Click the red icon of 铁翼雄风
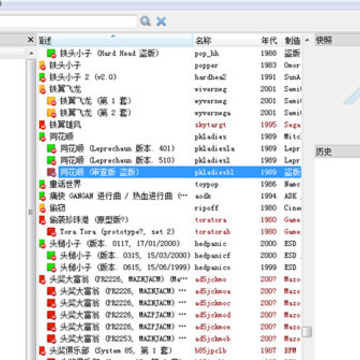Image resolution: width=360 pixels, height=360 pixels. (x=42, y=125)
